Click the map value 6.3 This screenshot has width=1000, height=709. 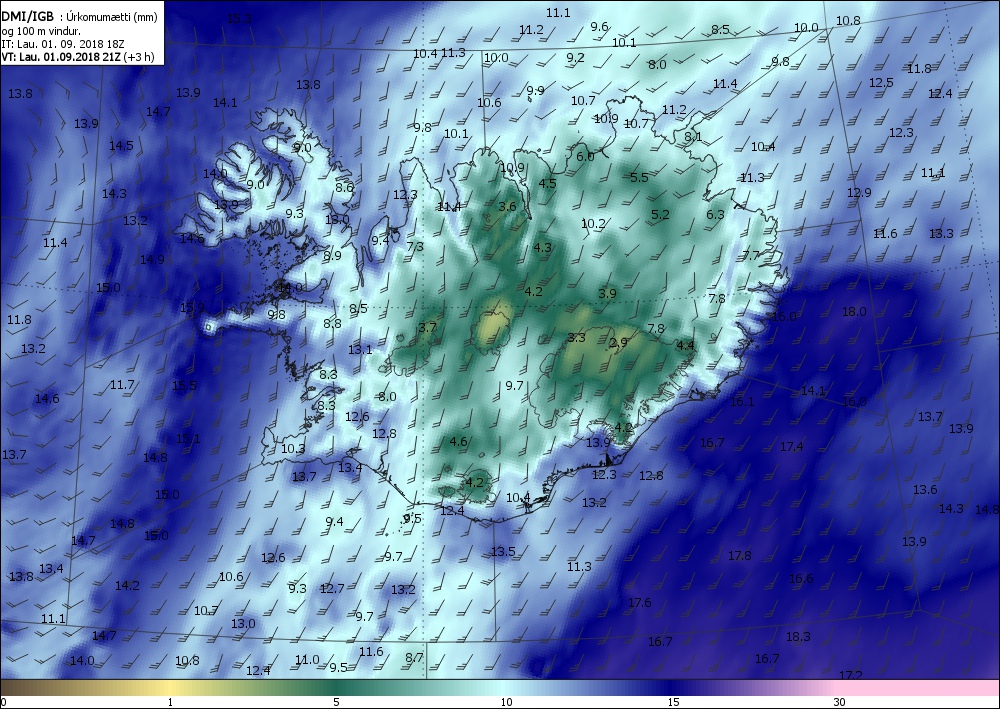(x=716, y=215)
